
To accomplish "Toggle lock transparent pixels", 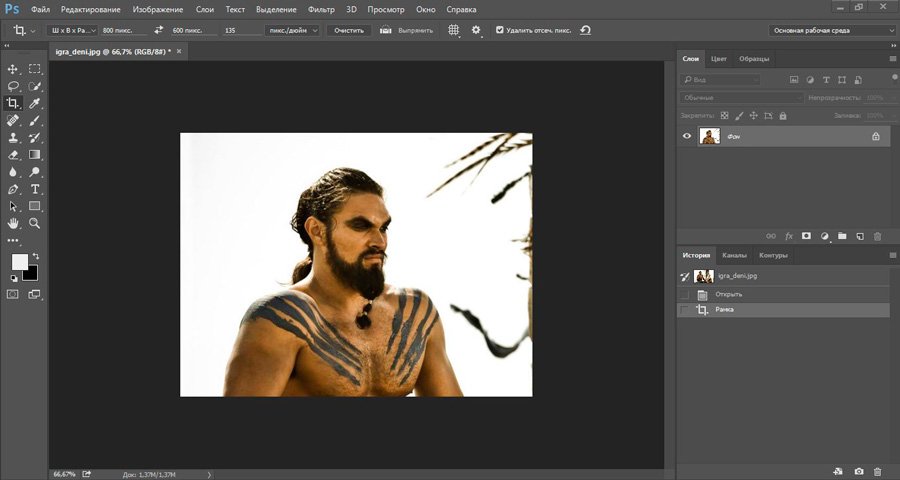I will [x=724, y=115].
